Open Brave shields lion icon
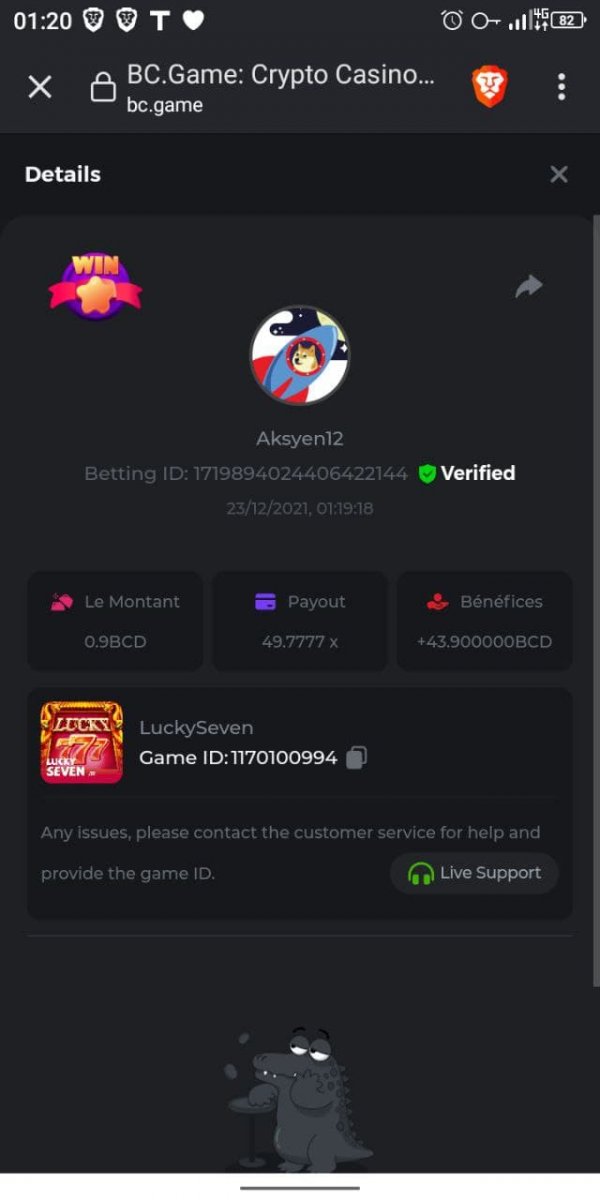Screen dimensions: 600x1200 [490, 87]
